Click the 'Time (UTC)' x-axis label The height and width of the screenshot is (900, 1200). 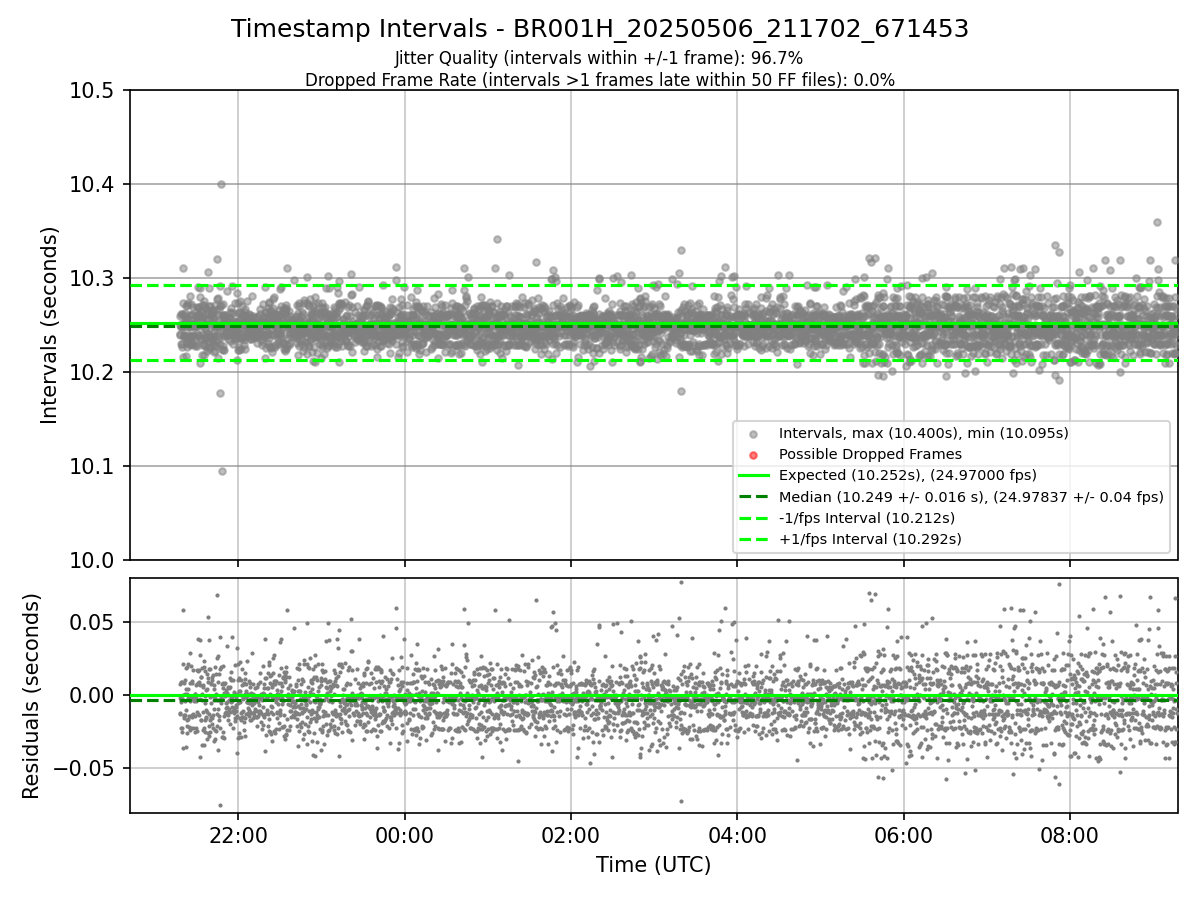653,865
